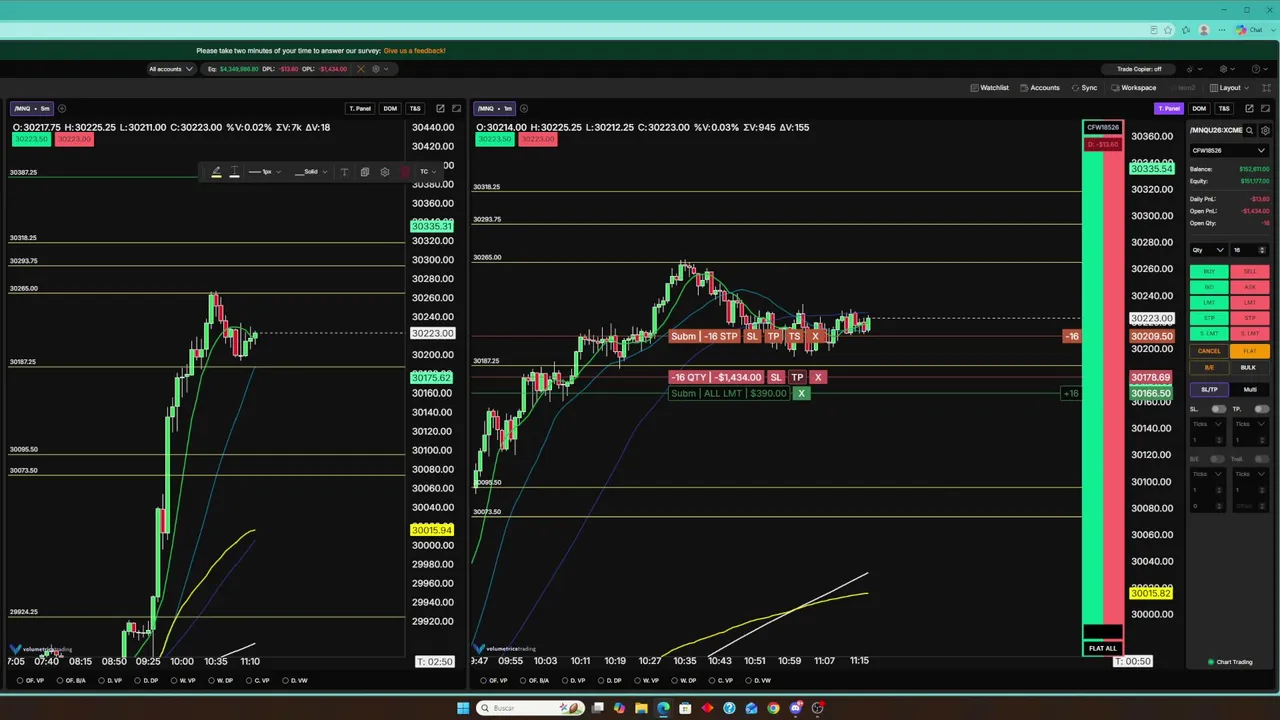
Task: Open the help question mark menu
Action: tap(1256, 69)
